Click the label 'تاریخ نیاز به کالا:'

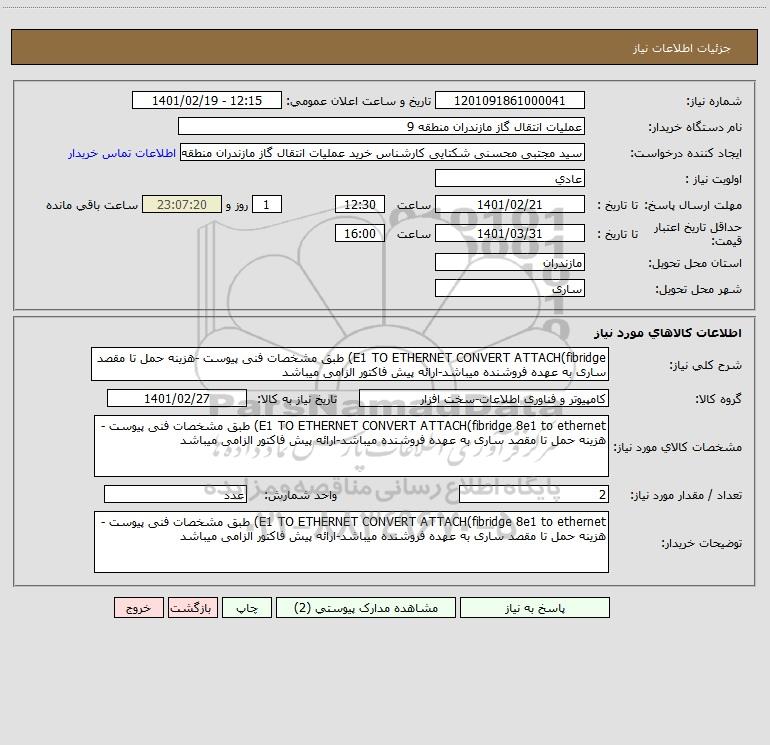pyautogui.click(x=298, y=400)
